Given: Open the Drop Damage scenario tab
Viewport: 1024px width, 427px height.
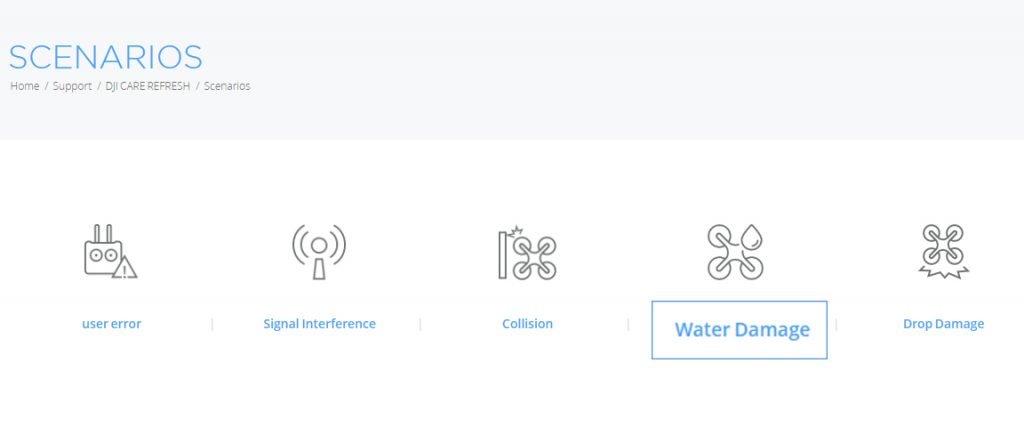Looking at the screenshot, I should click(x=944, y=324).
